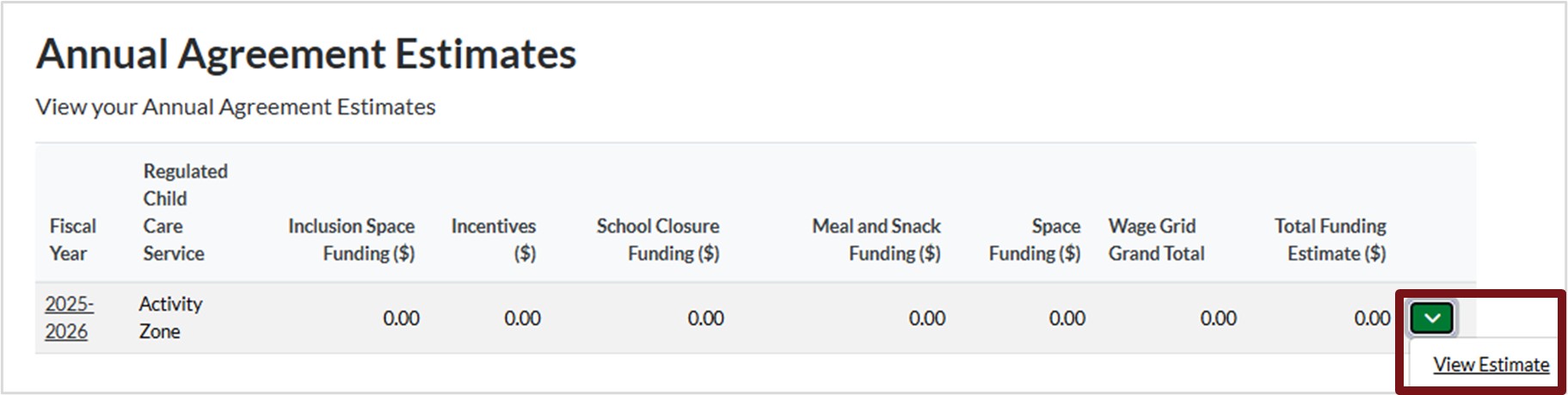Viewport: 1568px width, 395px height.
Task: Click the Wage Grid Grand Total 0.00 value
Action: (x=1218, y=318)
